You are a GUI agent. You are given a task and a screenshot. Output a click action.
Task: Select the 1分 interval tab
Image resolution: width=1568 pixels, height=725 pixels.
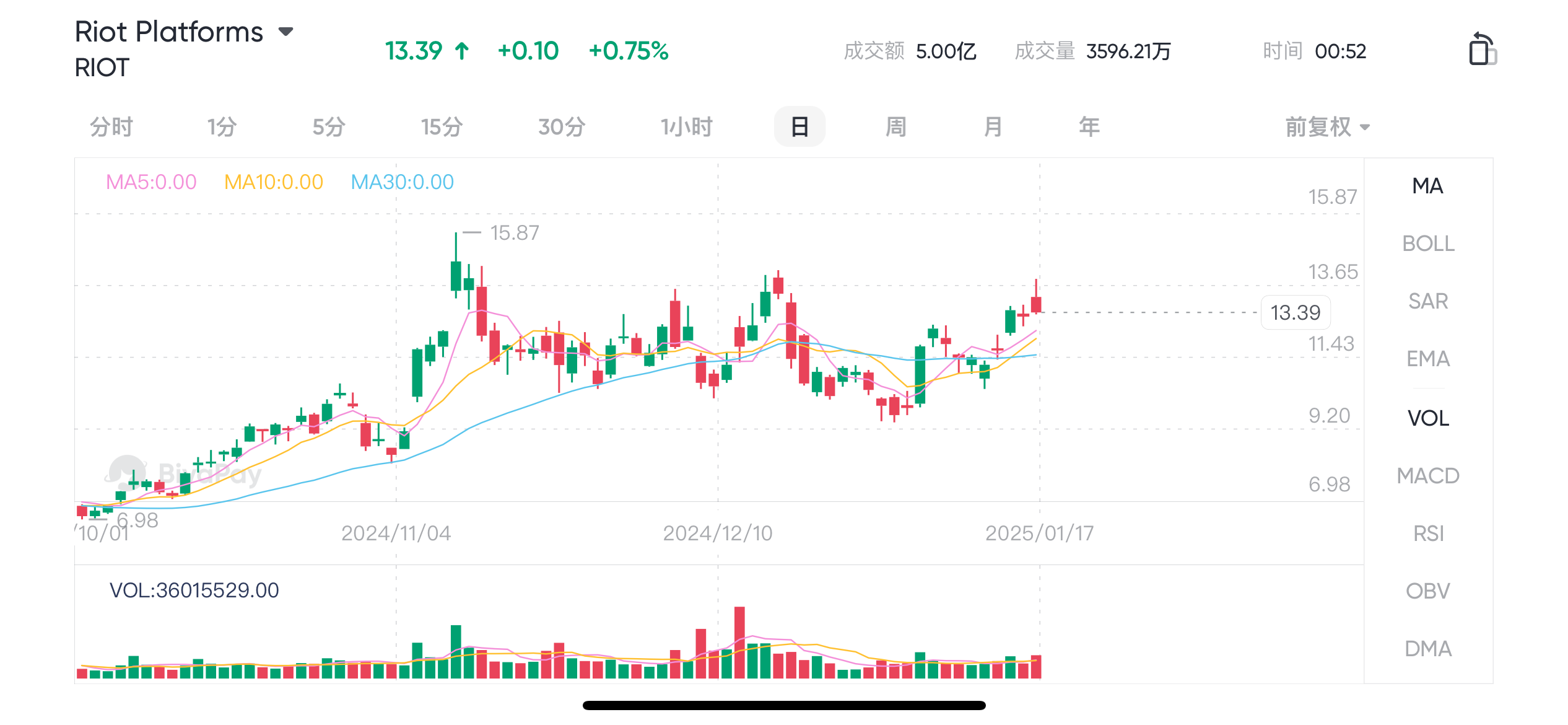(222, 127)
